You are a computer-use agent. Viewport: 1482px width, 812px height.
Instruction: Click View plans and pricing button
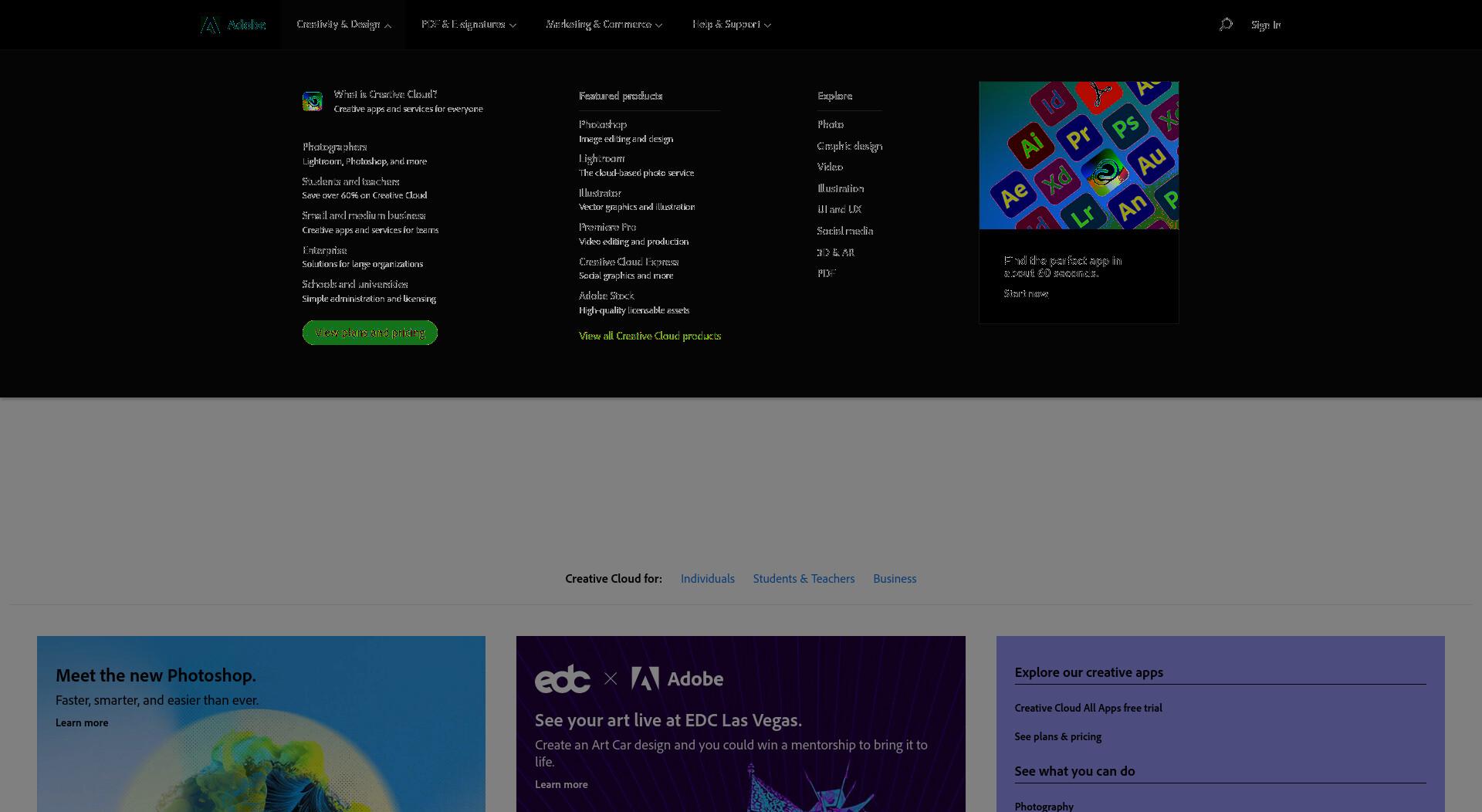tap(370, 333)
